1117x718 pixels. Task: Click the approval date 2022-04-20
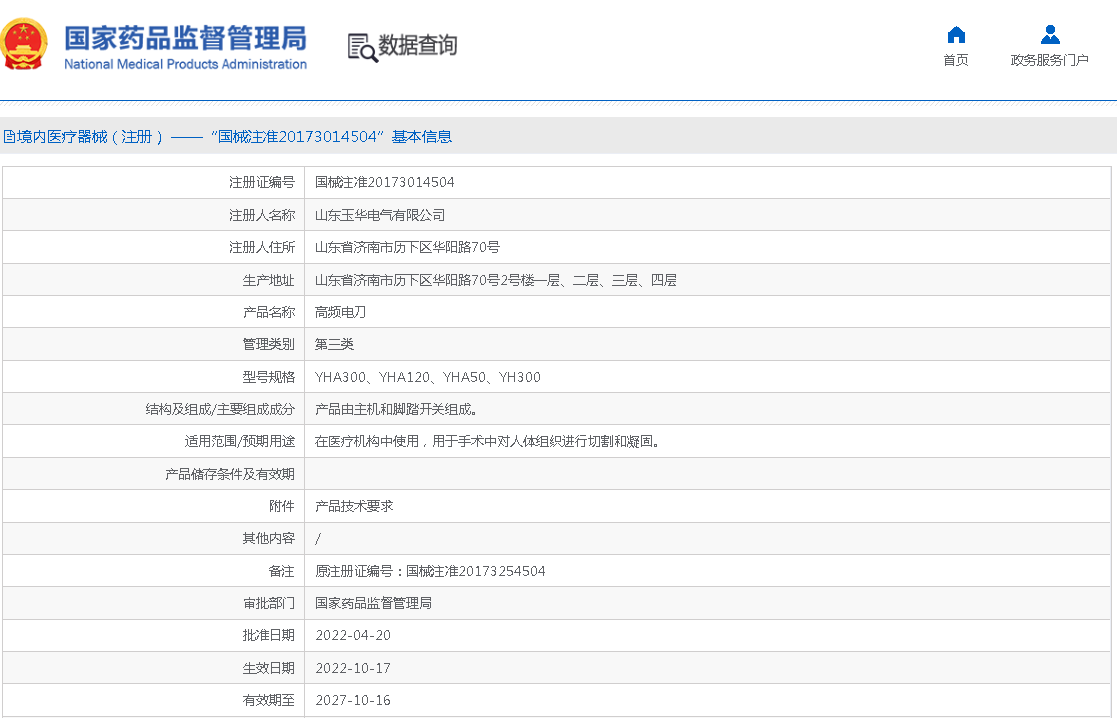[x=352, y=636]
